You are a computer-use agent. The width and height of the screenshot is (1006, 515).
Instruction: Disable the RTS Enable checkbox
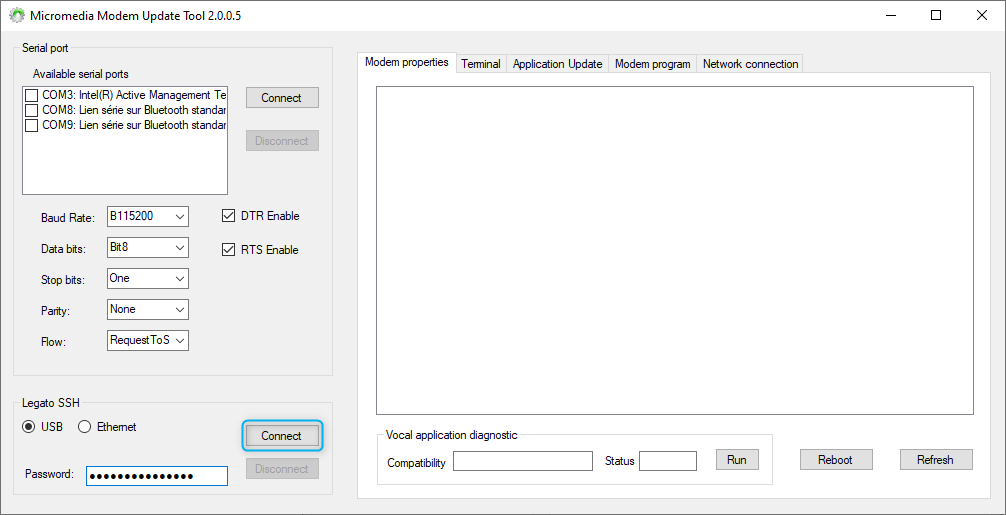pos(229,250)
